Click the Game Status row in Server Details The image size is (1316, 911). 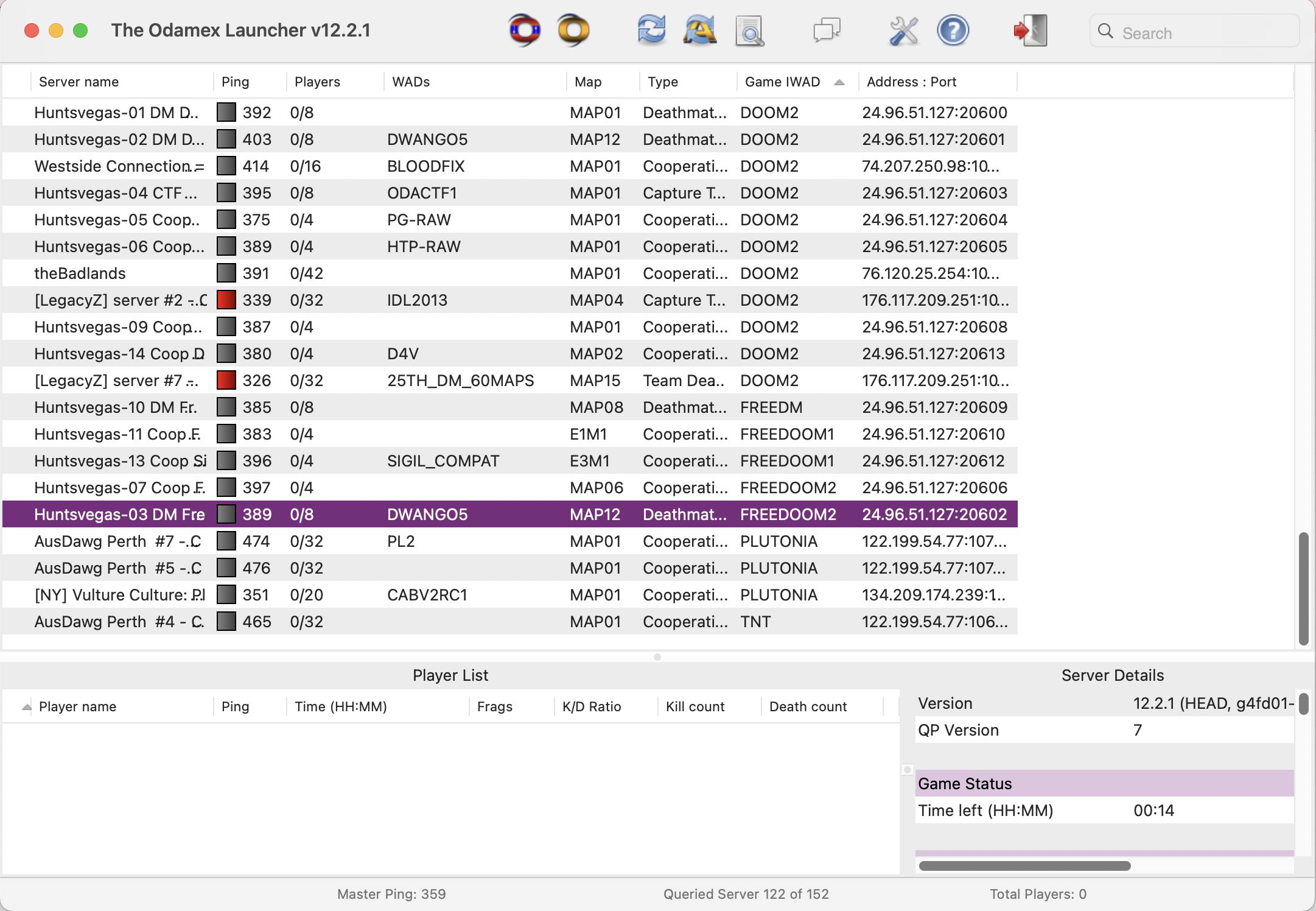tap(1104, 784)
